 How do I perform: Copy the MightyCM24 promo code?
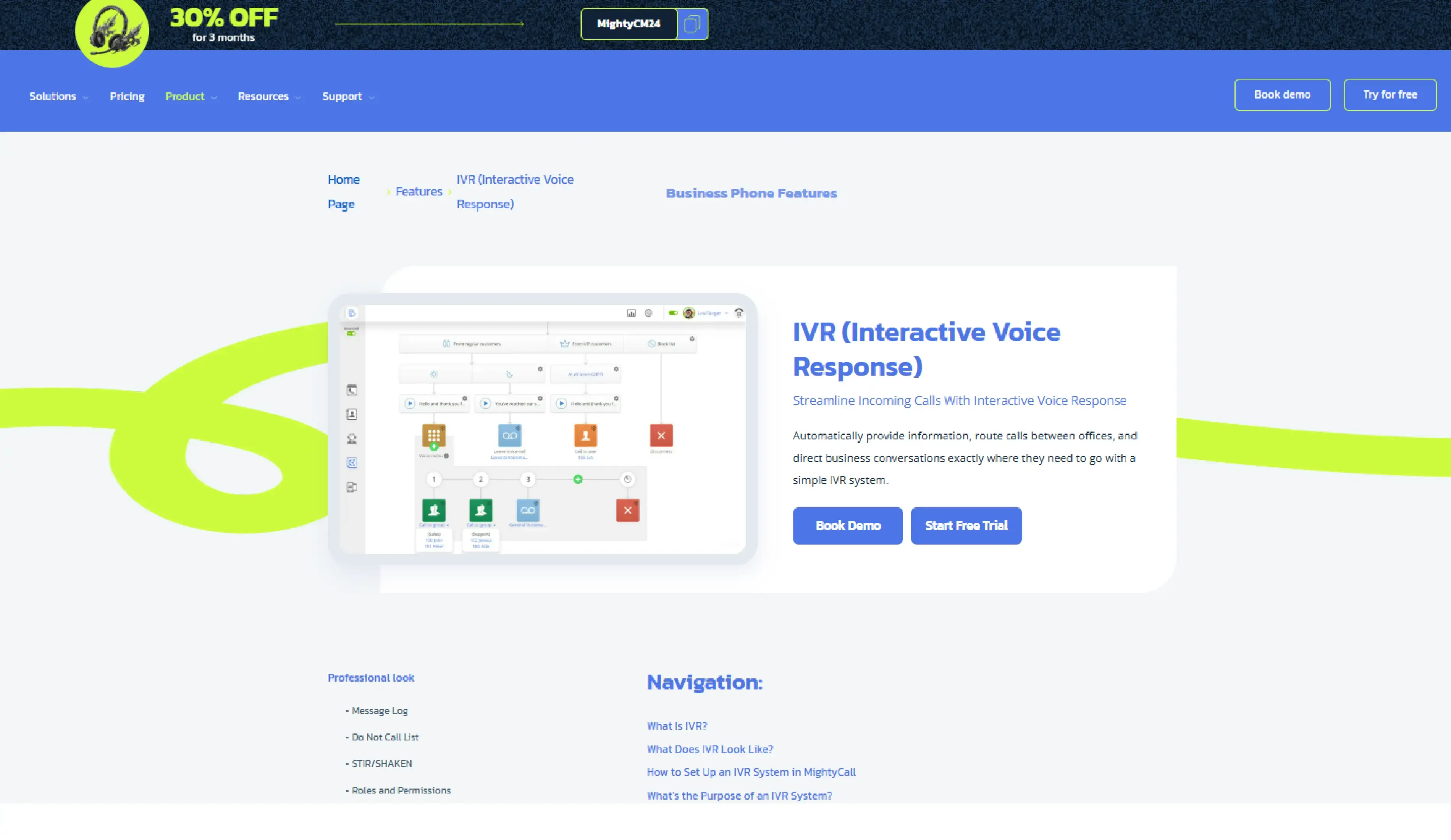click(x=692, y=24)
